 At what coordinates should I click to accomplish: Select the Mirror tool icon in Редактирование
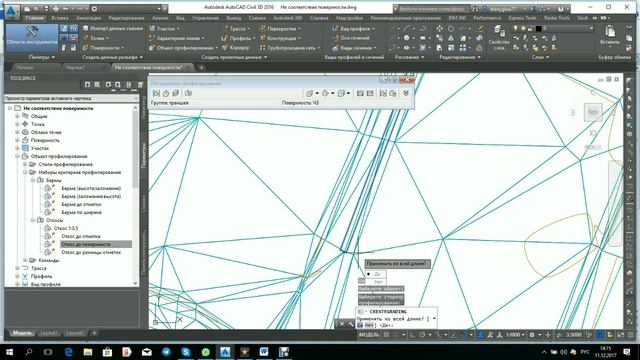pyautogui.click(x=451, y=38)
